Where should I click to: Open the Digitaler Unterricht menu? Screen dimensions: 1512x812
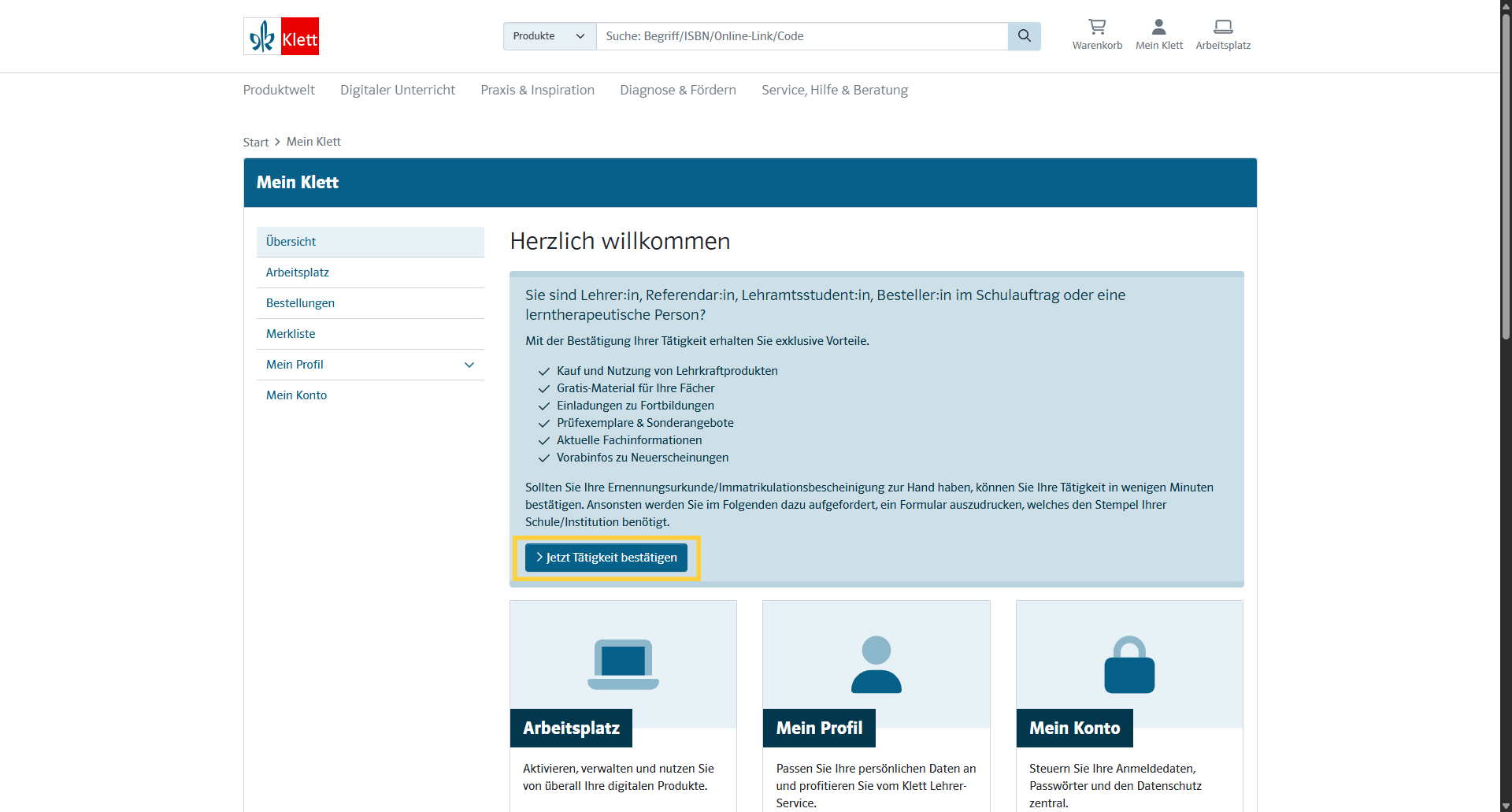(397, 90)
